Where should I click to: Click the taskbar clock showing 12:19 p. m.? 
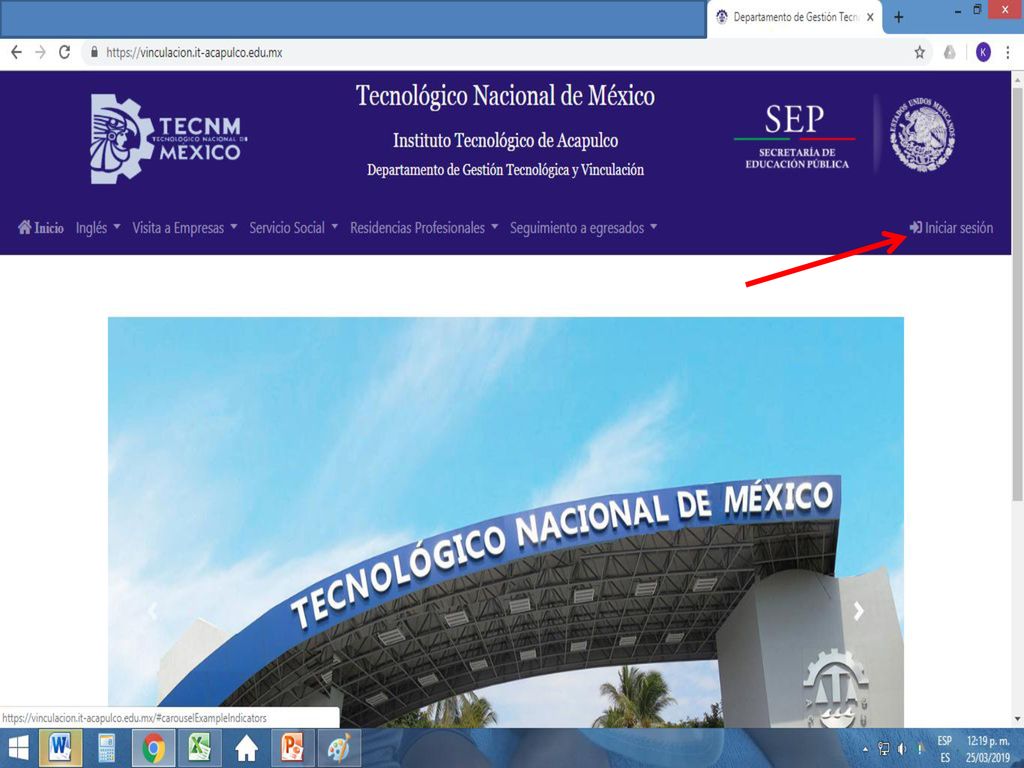tap(989, 749)
